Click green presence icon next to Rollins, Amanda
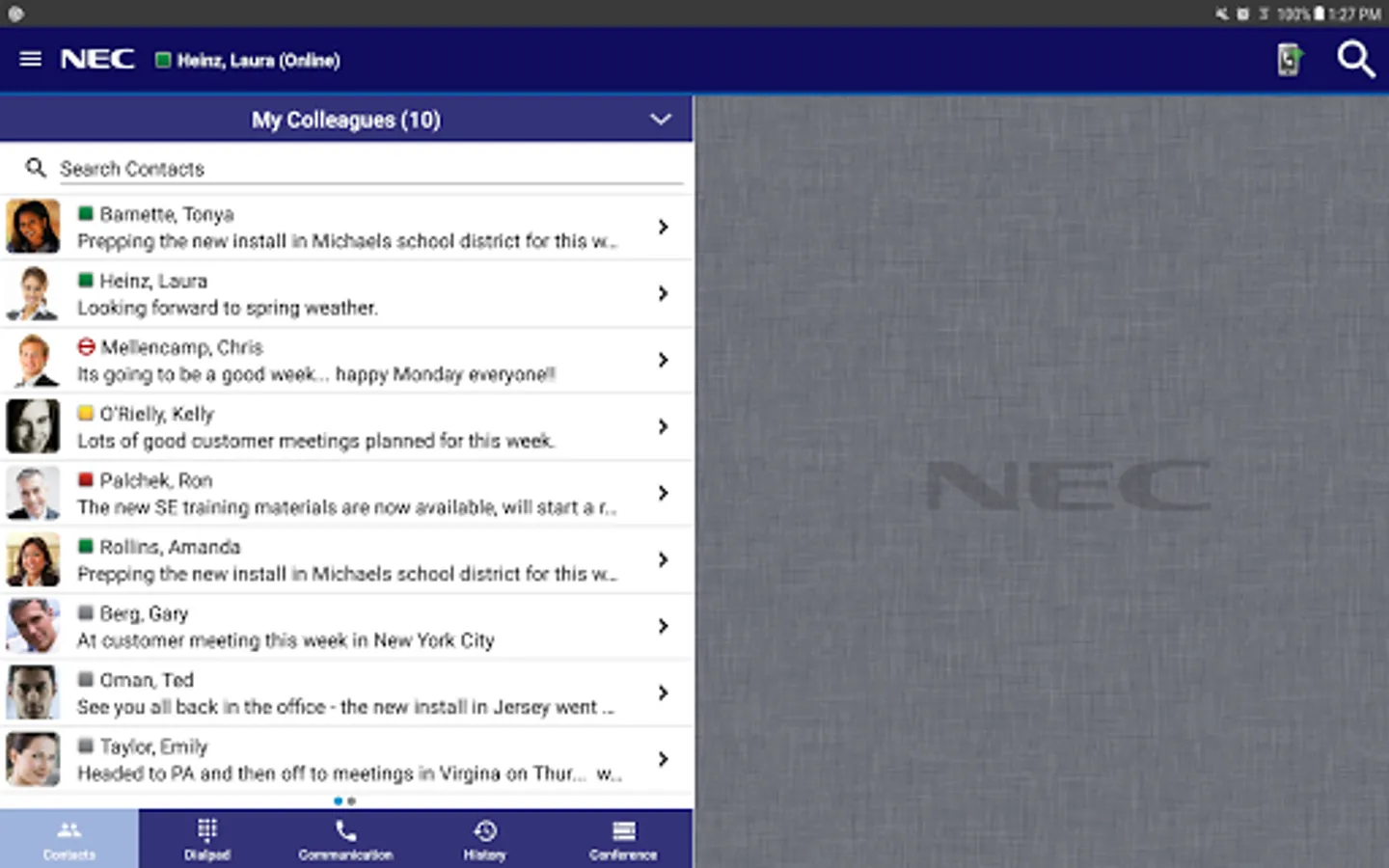The image size is (1389, 868). [x=86, y=546]
